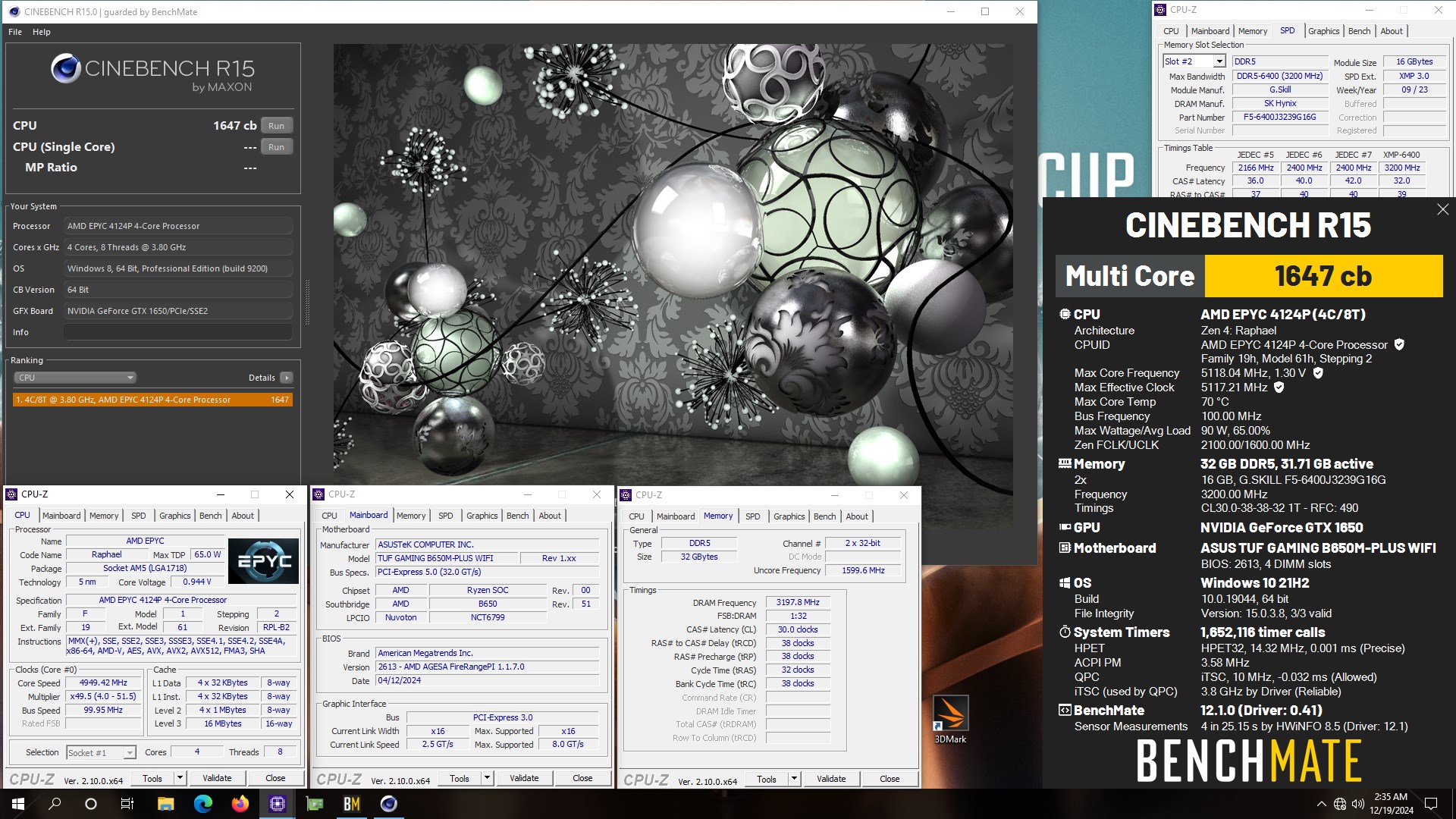1456x819 pixels.
Task: Open the 3DMark desktop shortcut
Action: coord(950,720)
